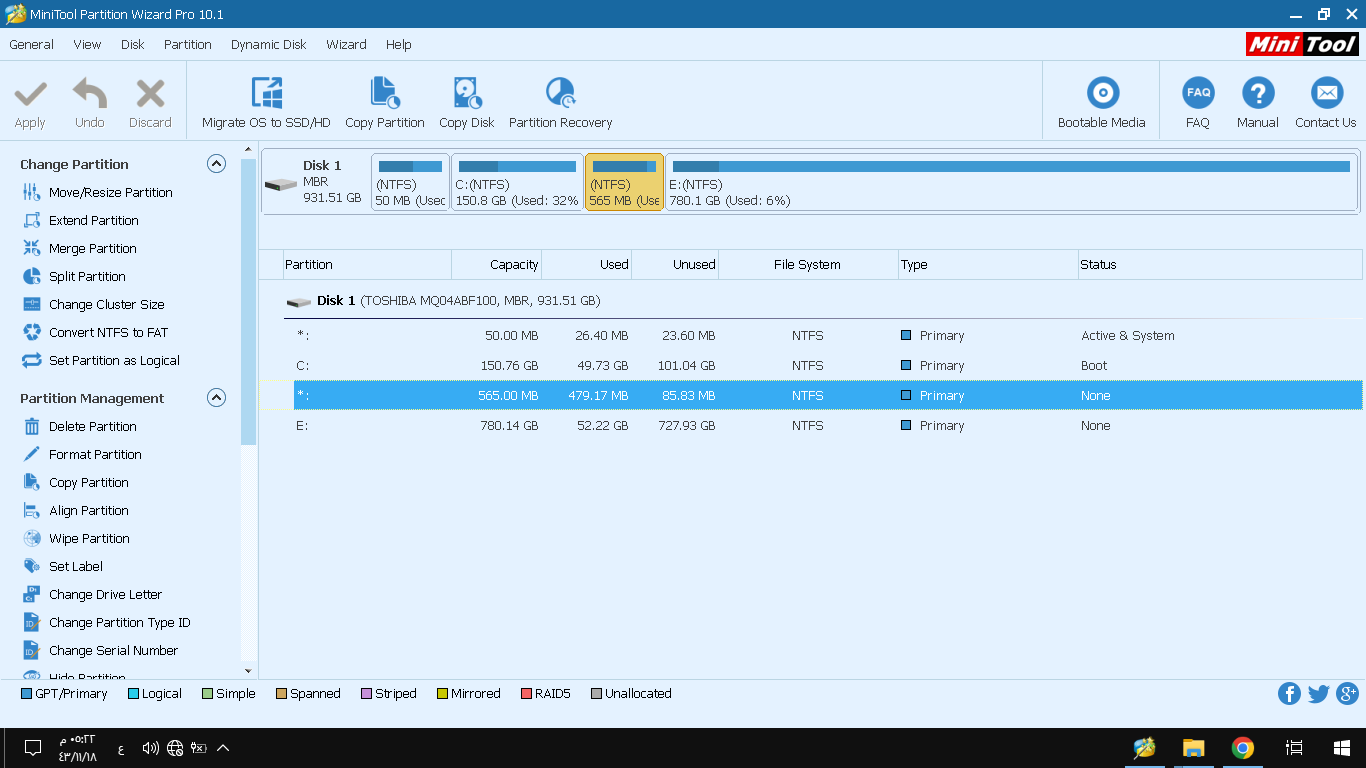The height and width of the screenshot is (768, 1366).
Task: Open the Manual help icon
Action: coord(1258,93)
